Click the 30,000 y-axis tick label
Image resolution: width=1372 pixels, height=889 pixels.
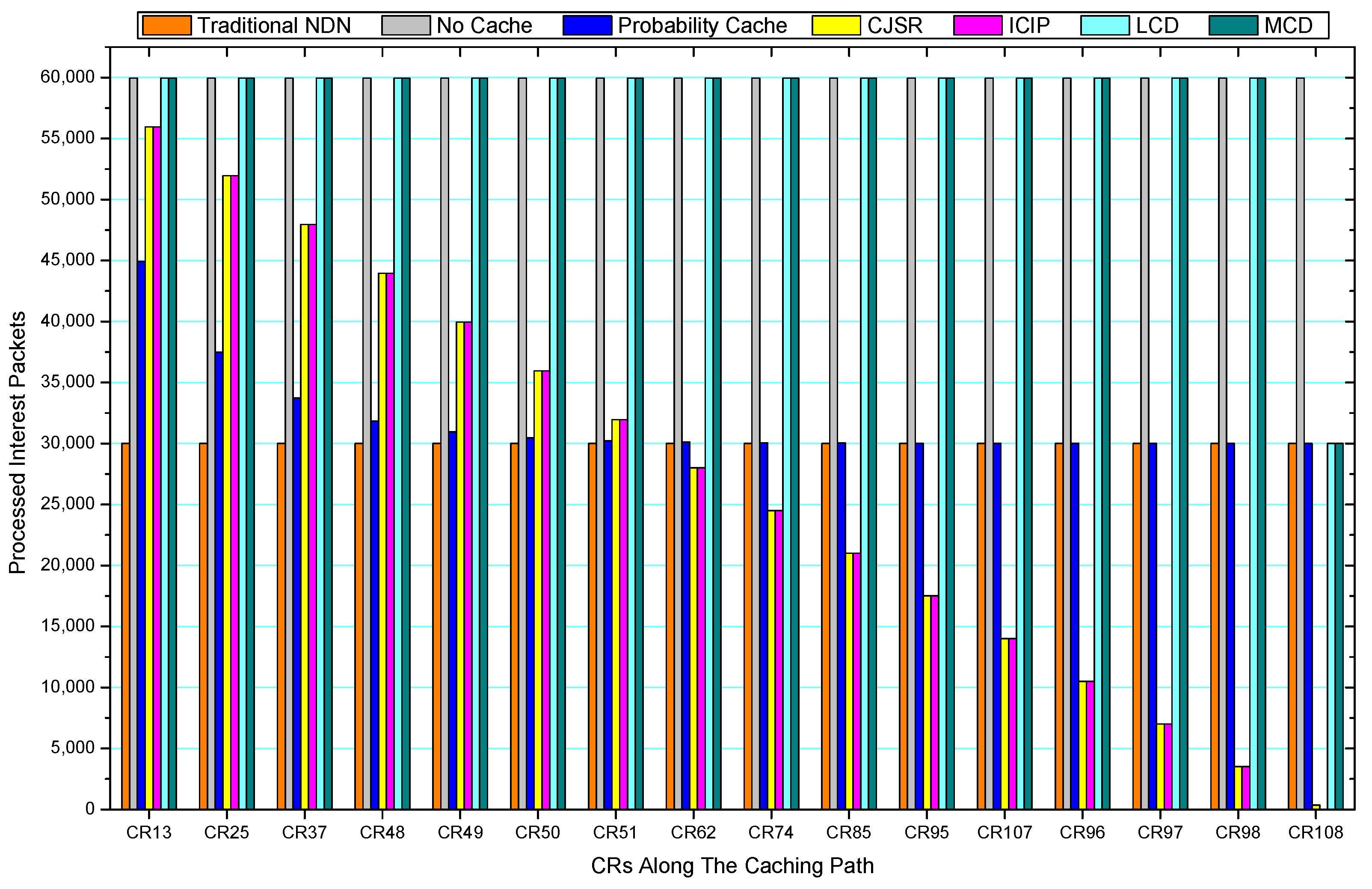coord(68,443)
